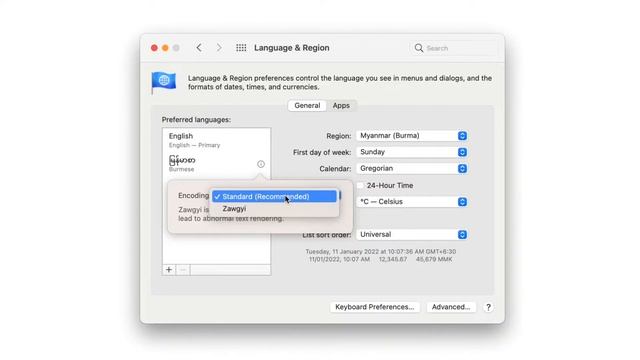Click the Language & Region flag icon
The height and width of the screenshot is (360, 640).
(164, 82)
